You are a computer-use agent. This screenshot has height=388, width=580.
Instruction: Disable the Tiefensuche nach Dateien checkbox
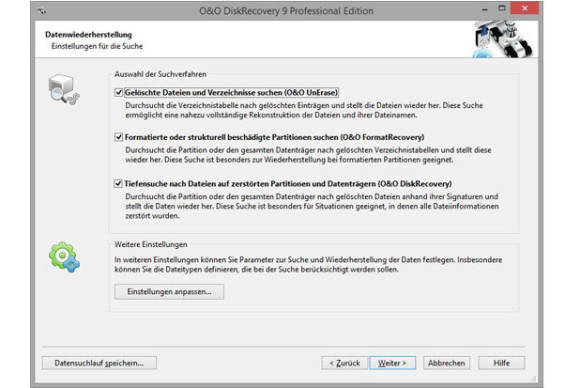tap(118, 183)
